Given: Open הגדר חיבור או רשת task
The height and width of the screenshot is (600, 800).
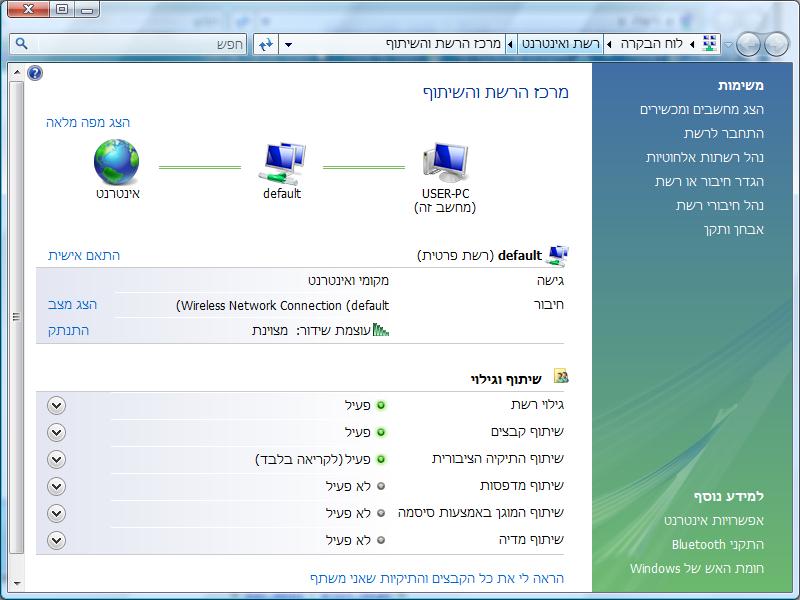Looking at the screenshot, I should pyautogui.click(x=709, y=181).
